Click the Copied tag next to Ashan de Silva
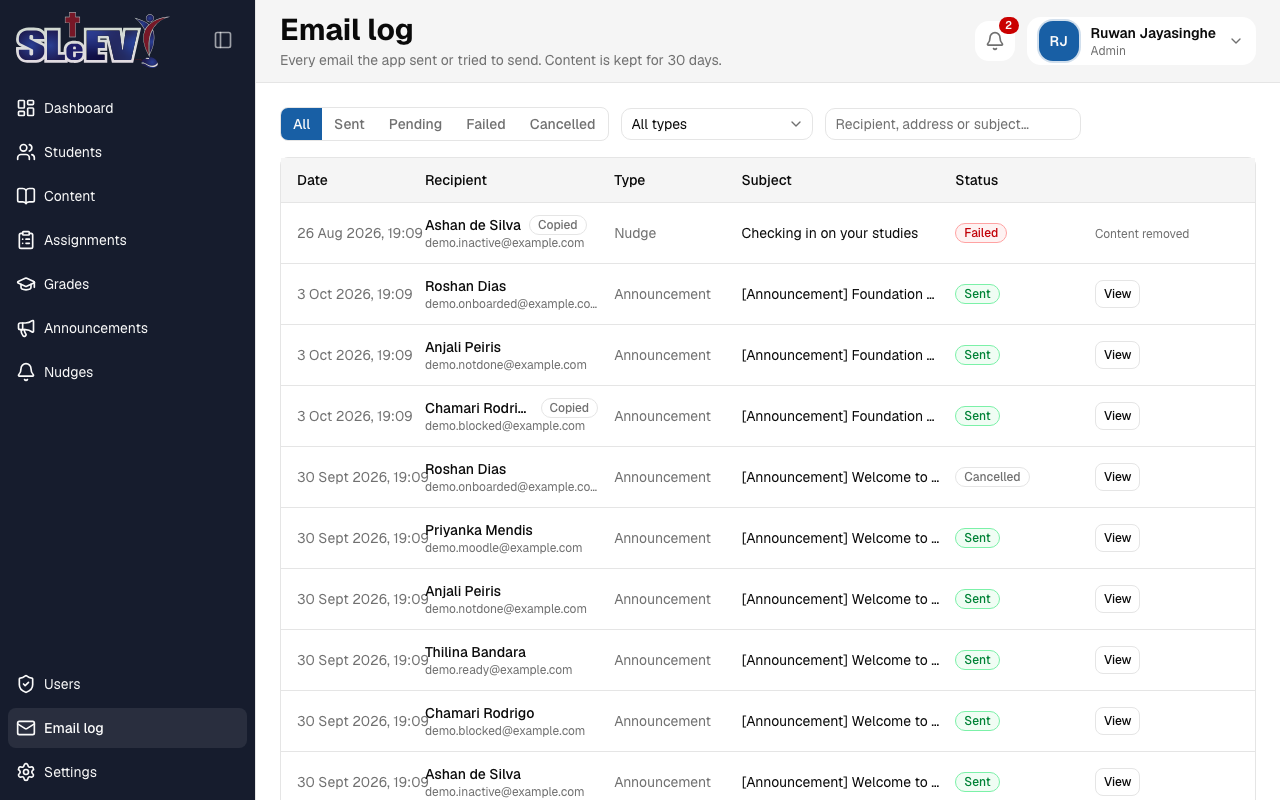Image resolution: width=1280 pixels, height=800 pixels. (x=558, y=225)
